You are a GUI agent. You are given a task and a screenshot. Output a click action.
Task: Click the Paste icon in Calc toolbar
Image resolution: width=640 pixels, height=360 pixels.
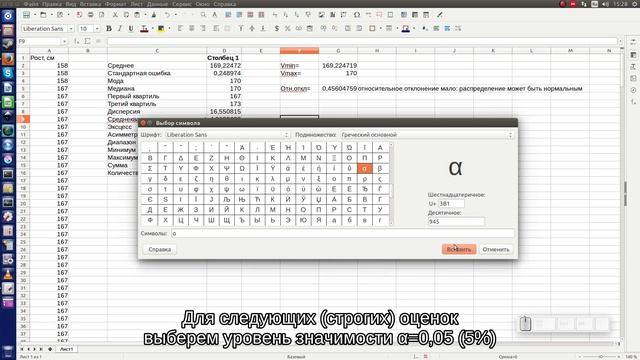coord(138,15)
